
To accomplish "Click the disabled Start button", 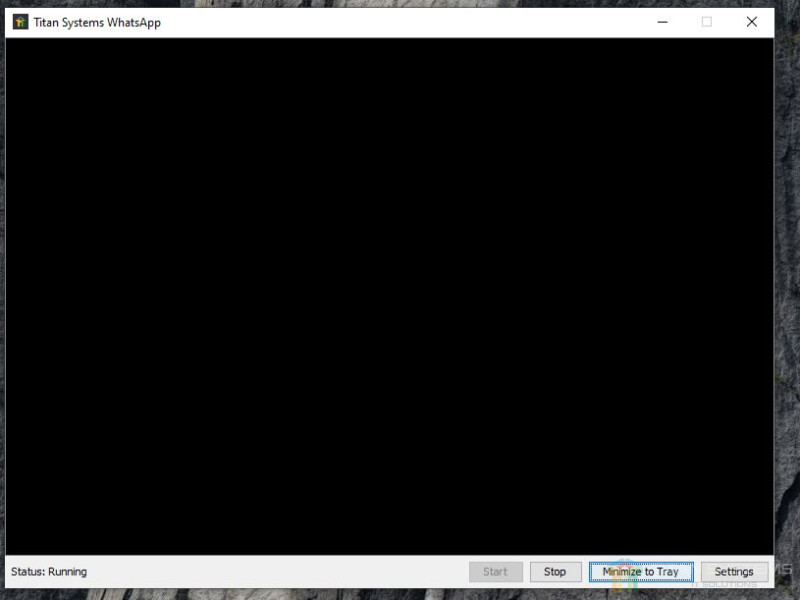I will click(496, 572).
